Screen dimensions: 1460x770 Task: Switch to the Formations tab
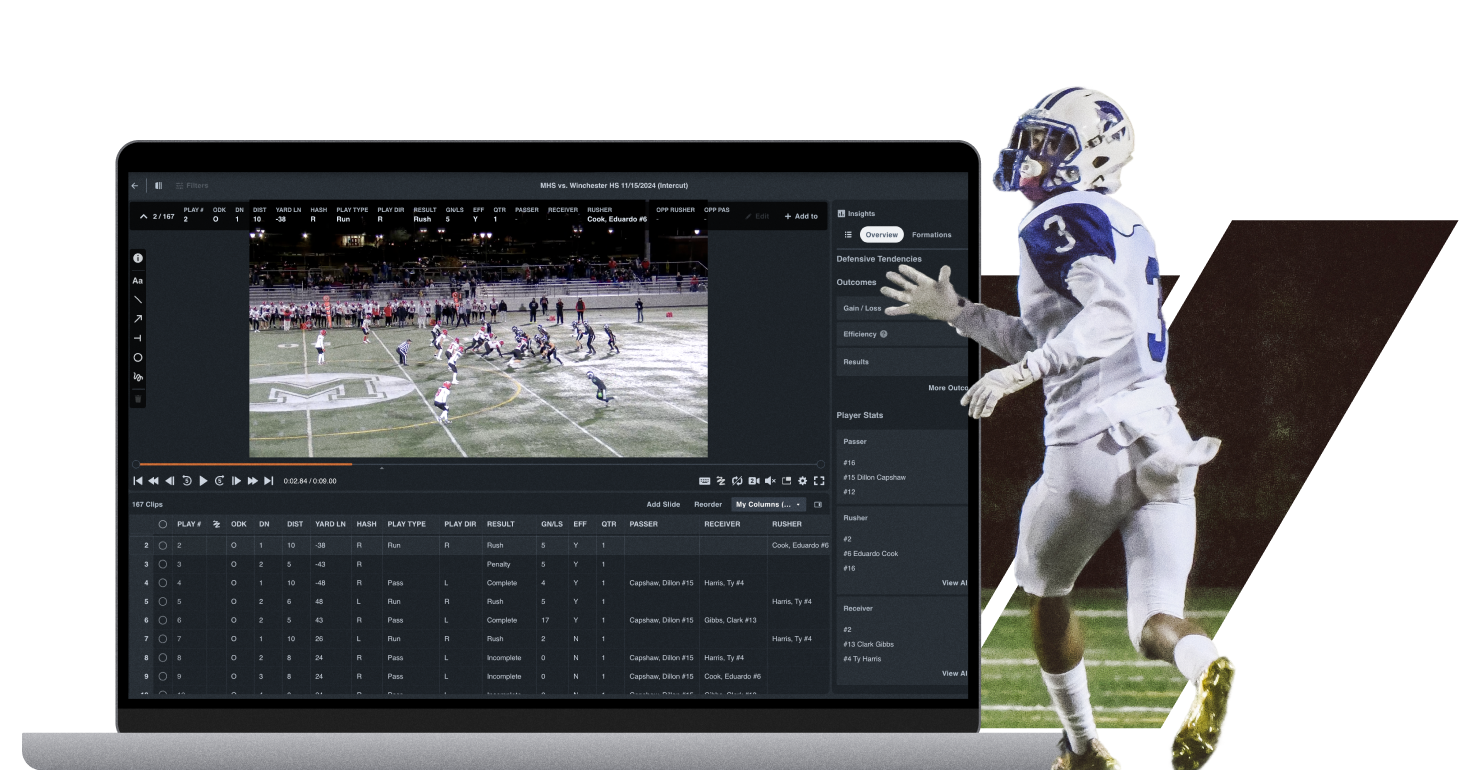point(931,235)
